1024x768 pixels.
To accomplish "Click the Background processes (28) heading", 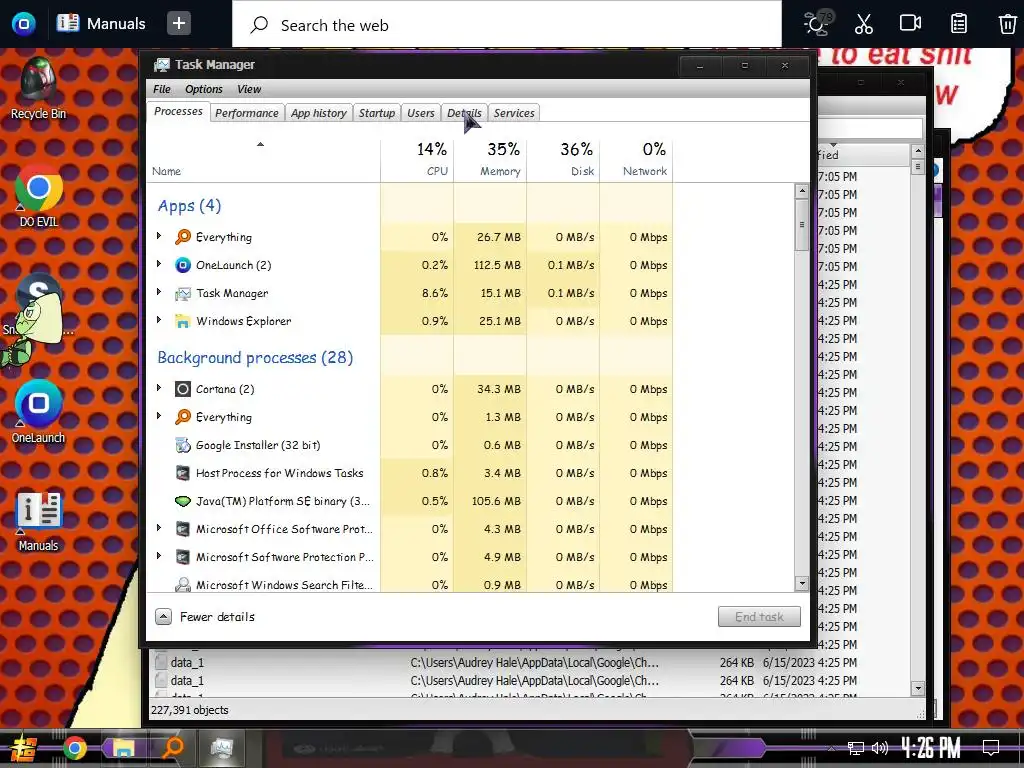I will [255, 358].
